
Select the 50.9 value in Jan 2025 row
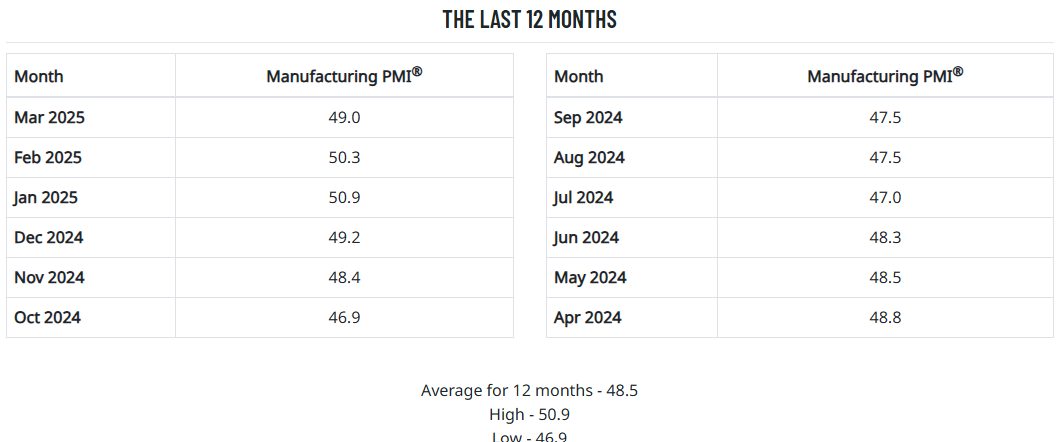[344, 198]
